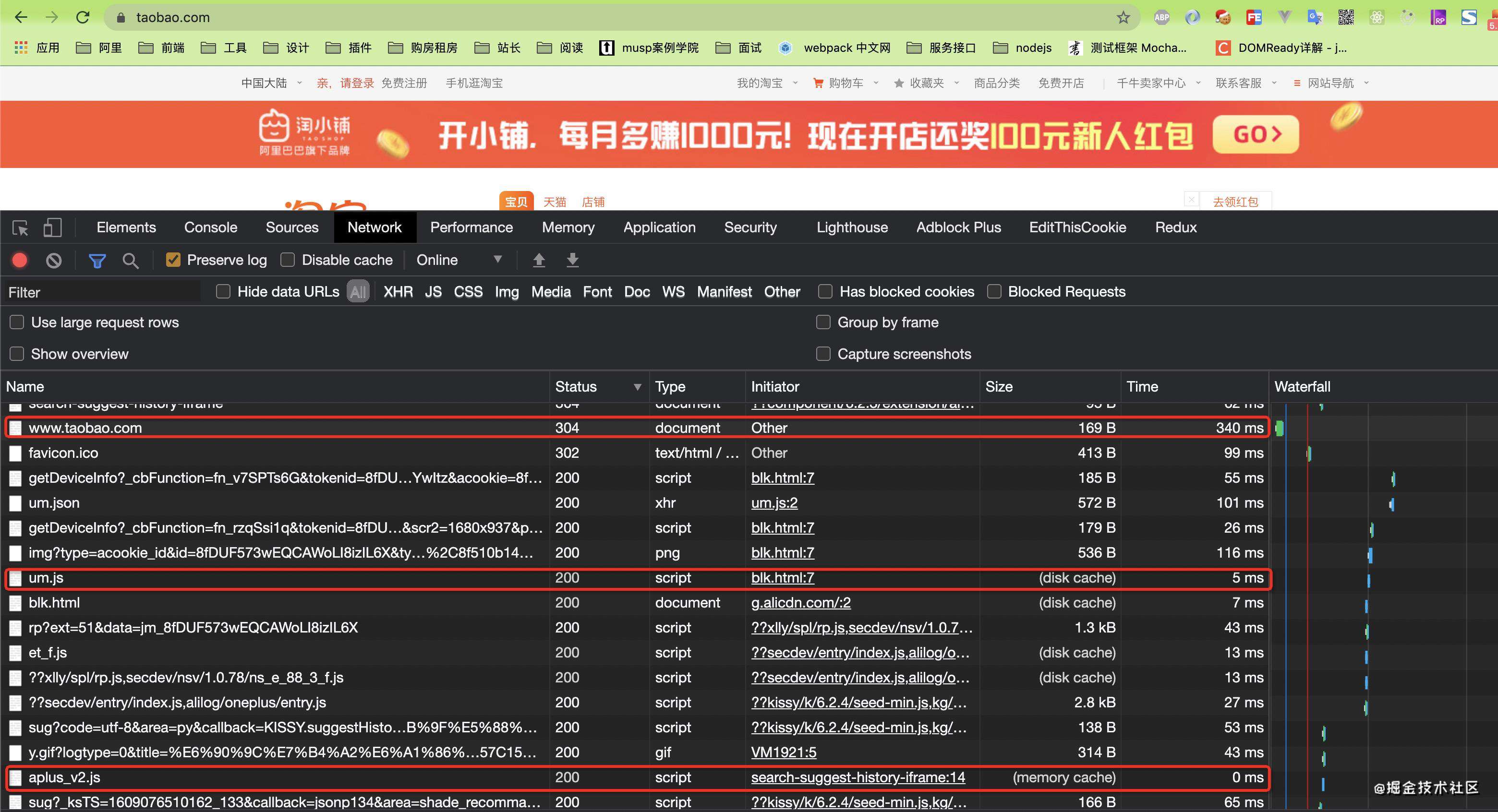The height and width of the screenshot is (812, 1498).
Task: Enable Group by frame
Action: click(823, 322)
